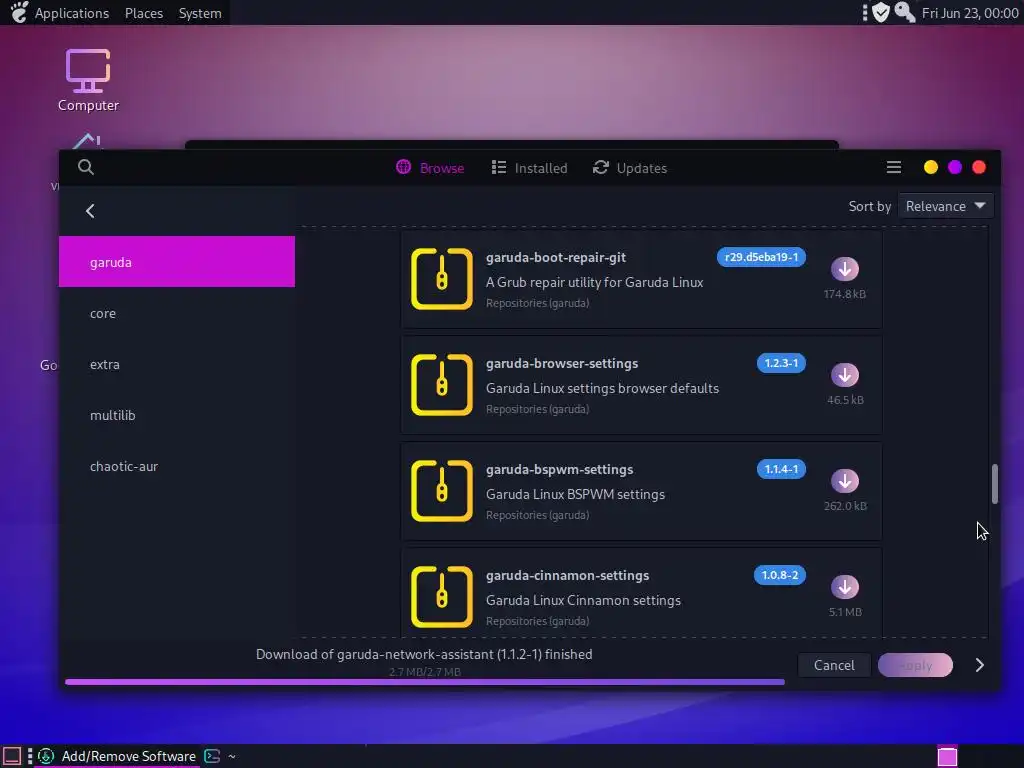Open garuda-boot-repair-git package title
This screenshot has height=768, width=1024.
[x=556, y=257]
